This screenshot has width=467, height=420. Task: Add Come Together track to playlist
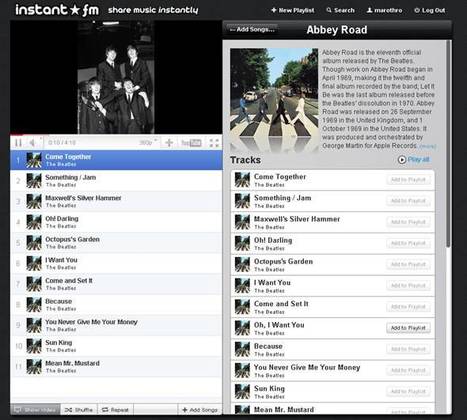click(408, 180)
